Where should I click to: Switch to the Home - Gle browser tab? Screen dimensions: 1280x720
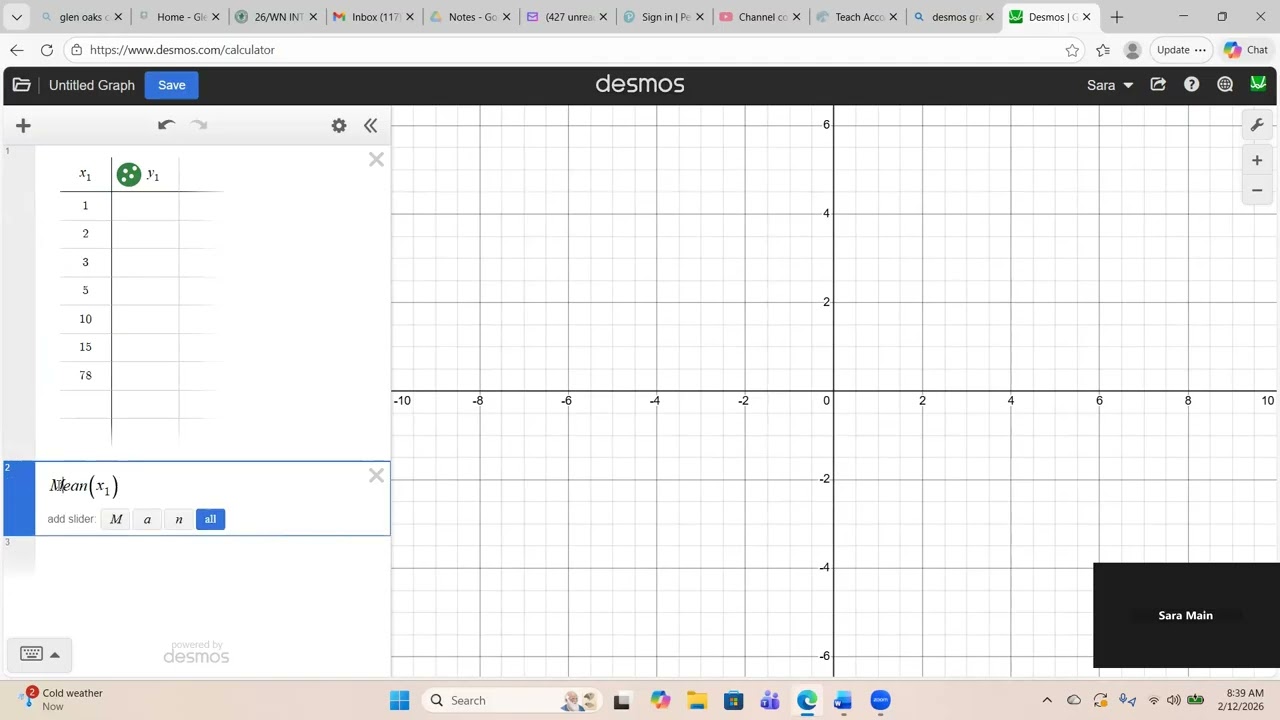click(x=178, y=17)
